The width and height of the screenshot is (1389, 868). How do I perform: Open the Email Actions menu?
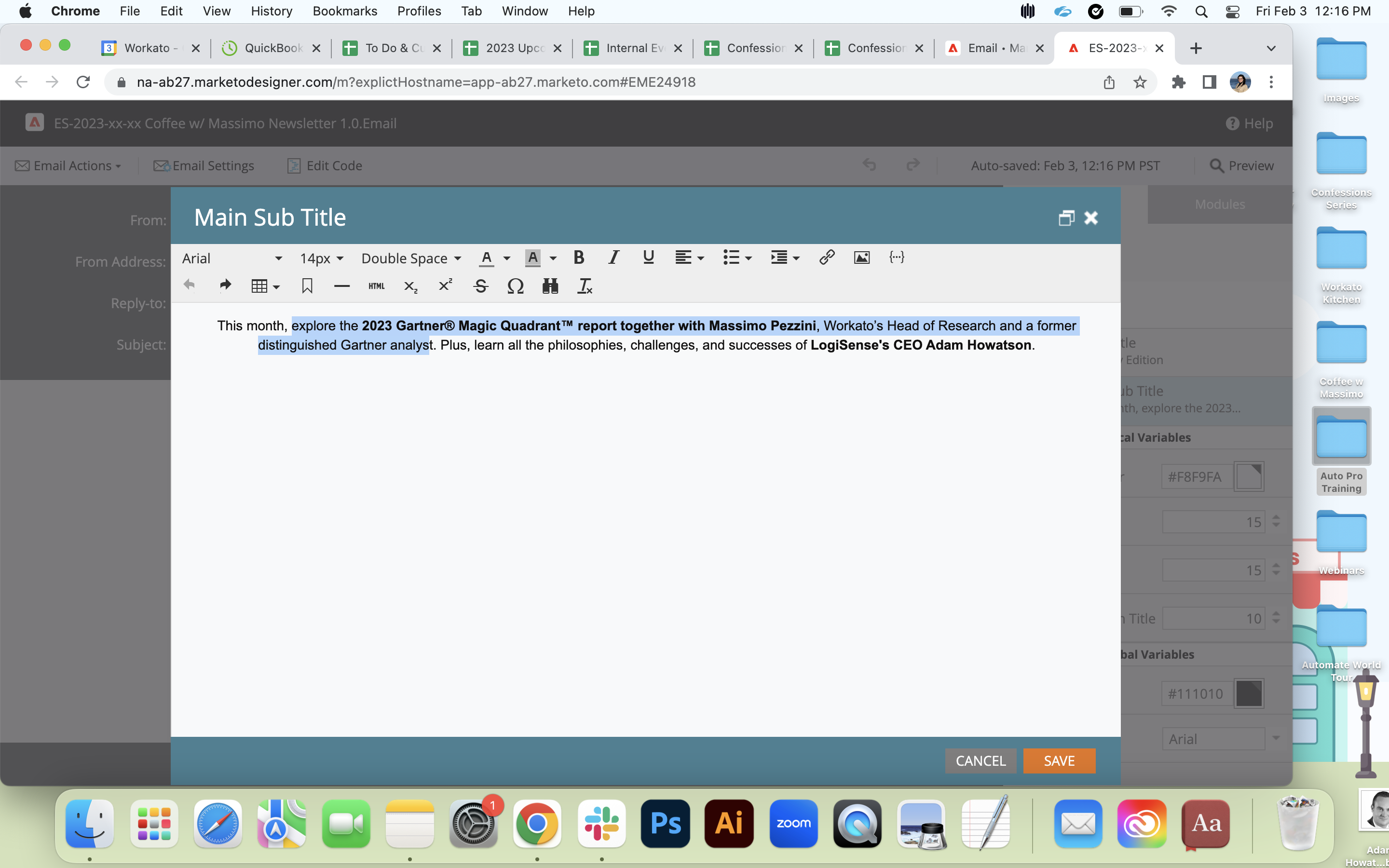pyautogui.click(x=68, y=166)
